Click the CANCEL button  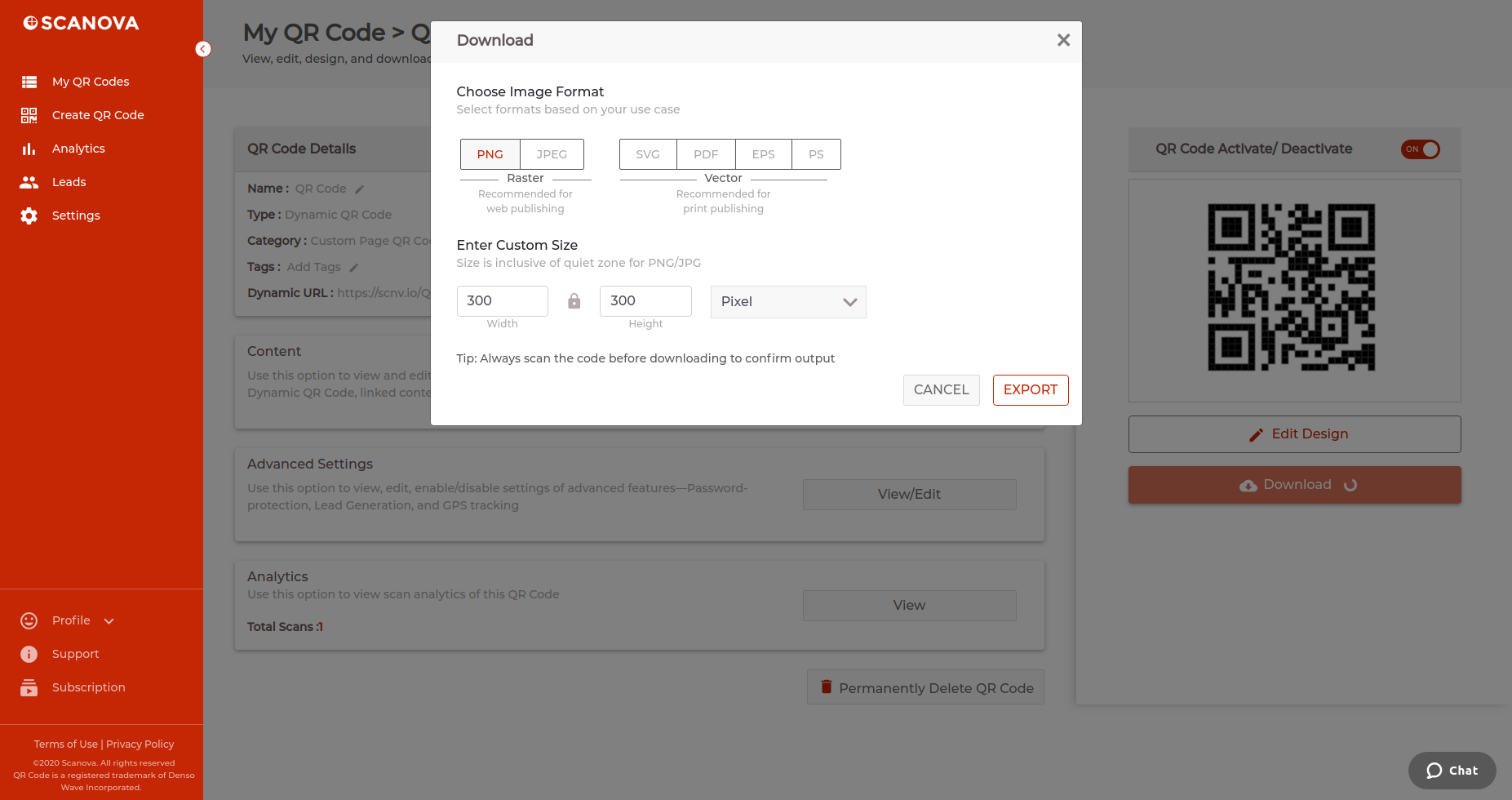pos(942,390)
